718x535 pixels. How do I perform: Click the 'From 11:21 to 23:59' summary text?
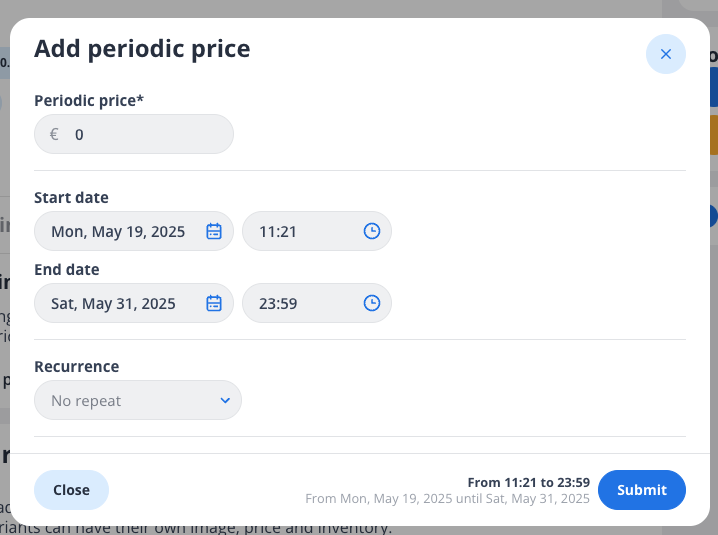click(x=528, y=482)
